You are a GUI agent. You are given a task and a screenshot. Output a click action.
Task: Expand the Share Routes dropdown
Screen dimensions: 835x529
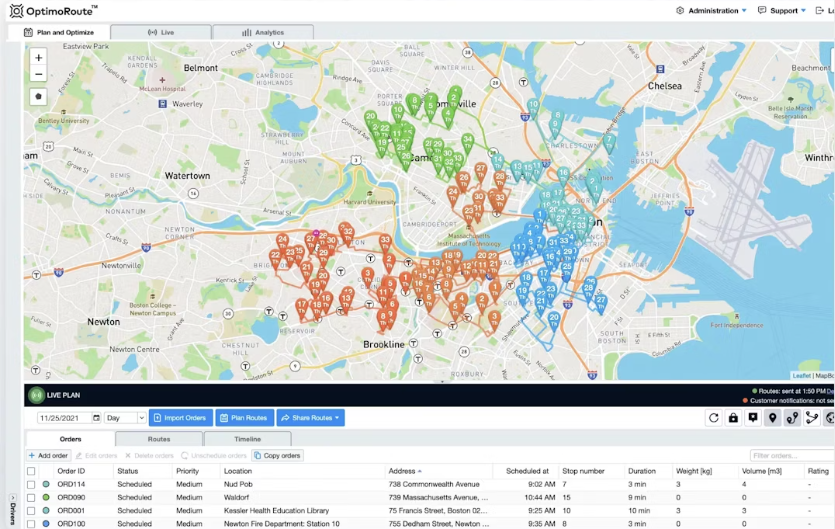click(310, 418)
